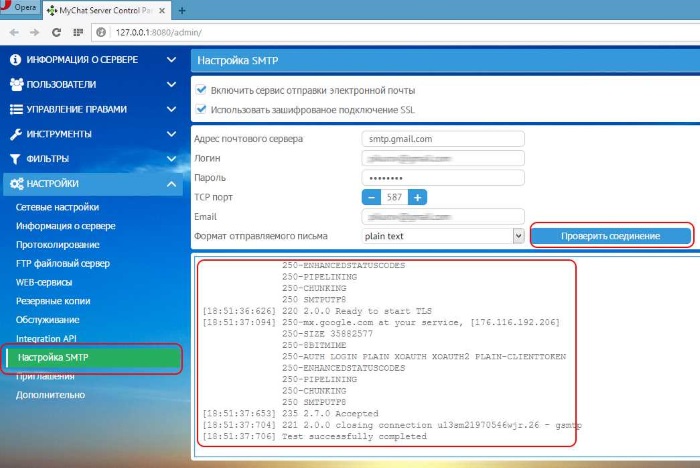Viewport: 700px width, 468px height.
Task: Open WEB-сервисы settings
Action: coord(44,282)
